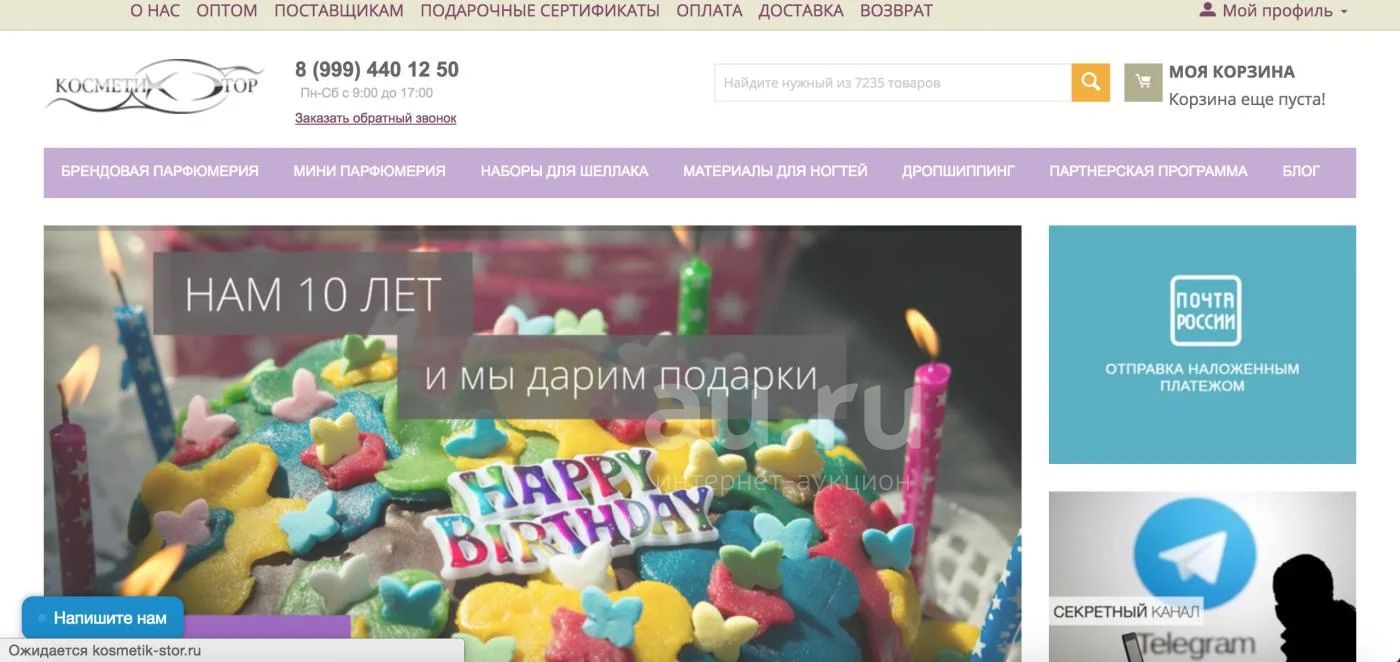
Task: Open the Напишите нам chat button
Action: tap(103, 618)
